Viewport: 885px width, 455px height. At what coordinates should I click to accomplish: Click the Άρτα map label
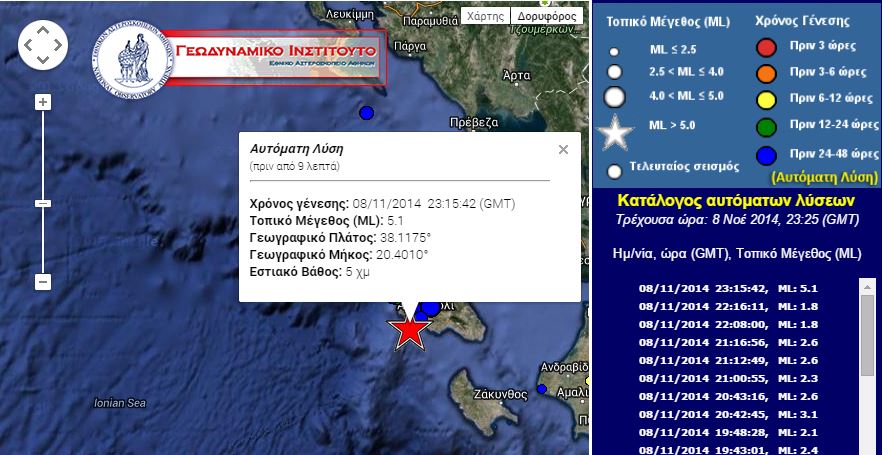516,75
